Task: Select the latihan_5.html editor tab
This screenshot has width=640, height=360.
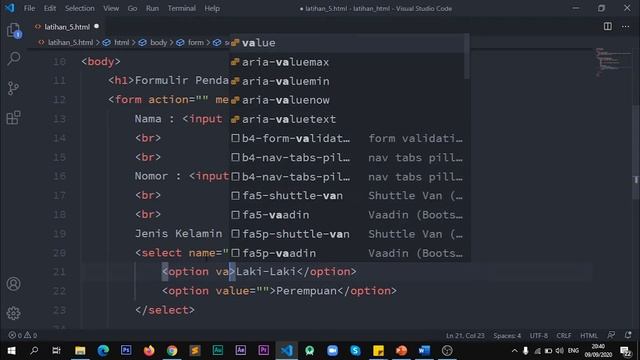Action: click(67, 27)
